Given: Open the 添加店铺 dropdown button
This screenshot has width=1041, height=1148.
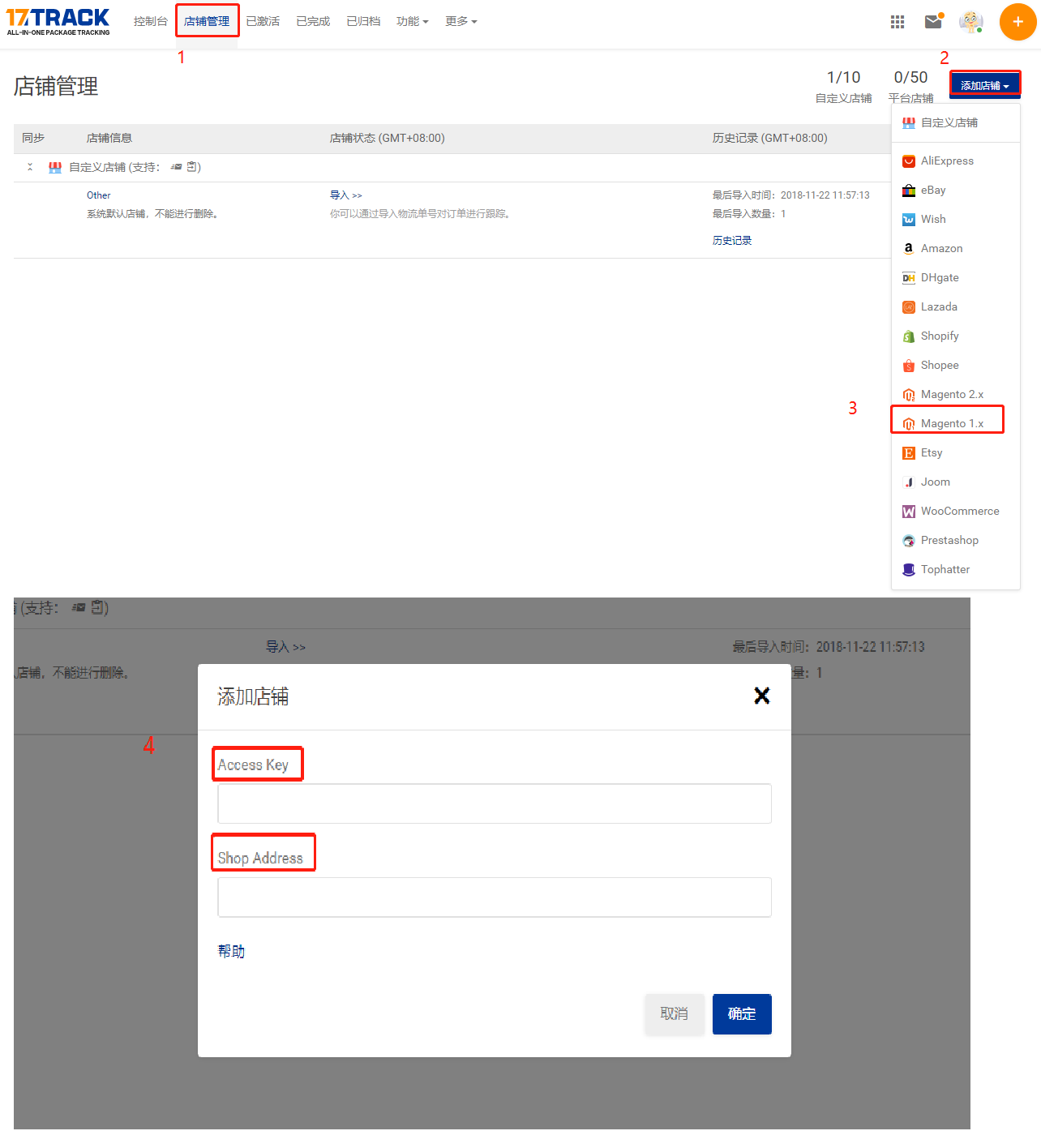Looking at the screenshot, I should click(985, 85).
